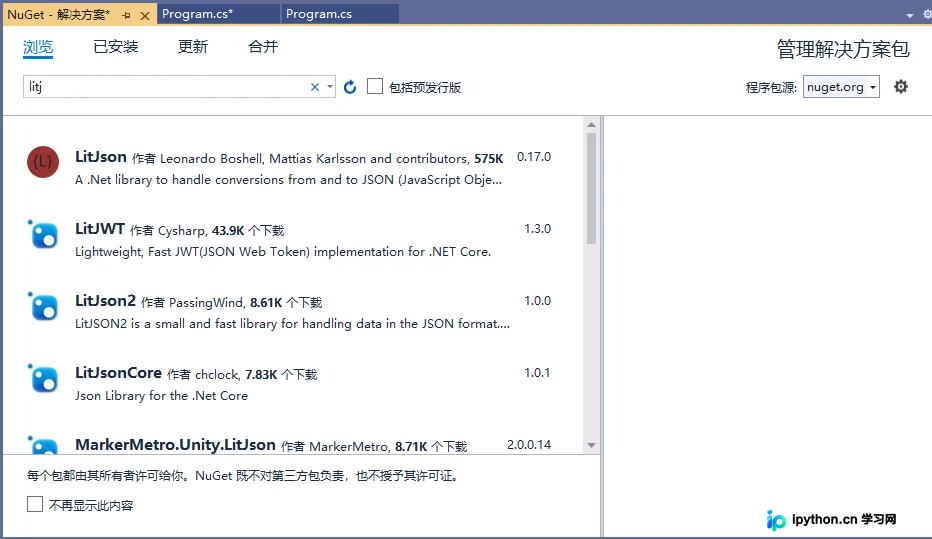Pin the NuGet solution tab
The image size is (932, 539).
click(126, 15)
